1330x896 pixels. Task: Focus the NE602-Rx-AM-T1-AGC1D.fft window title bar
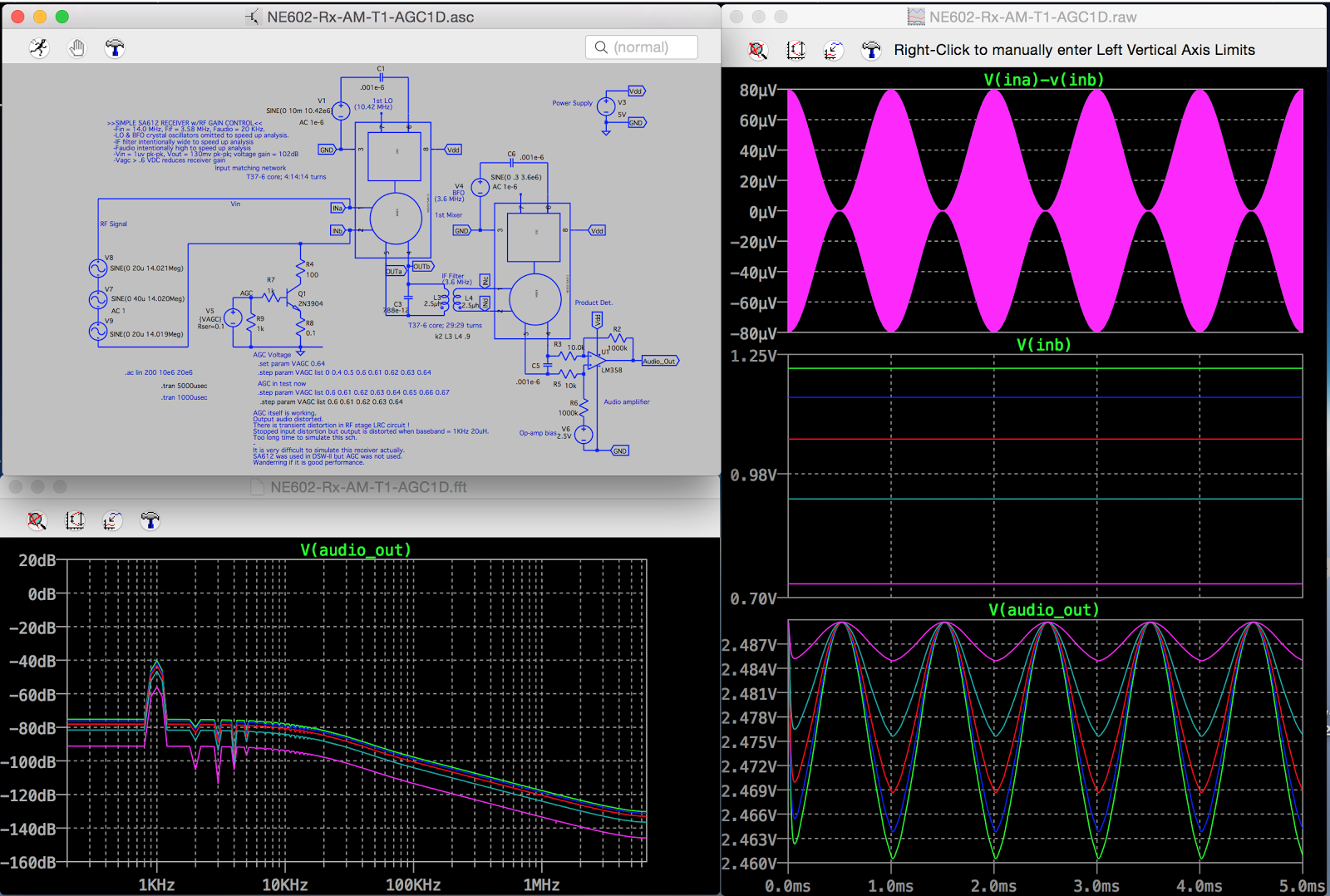(x=368, y=487)
